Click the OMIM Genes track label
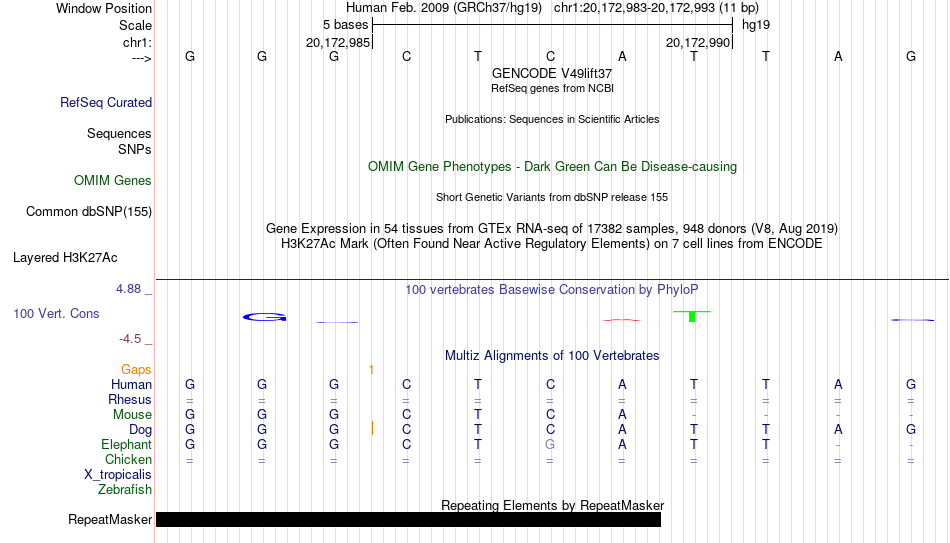Image resolution: width=950 pixels, height=543 pixels. coord(113,181)
